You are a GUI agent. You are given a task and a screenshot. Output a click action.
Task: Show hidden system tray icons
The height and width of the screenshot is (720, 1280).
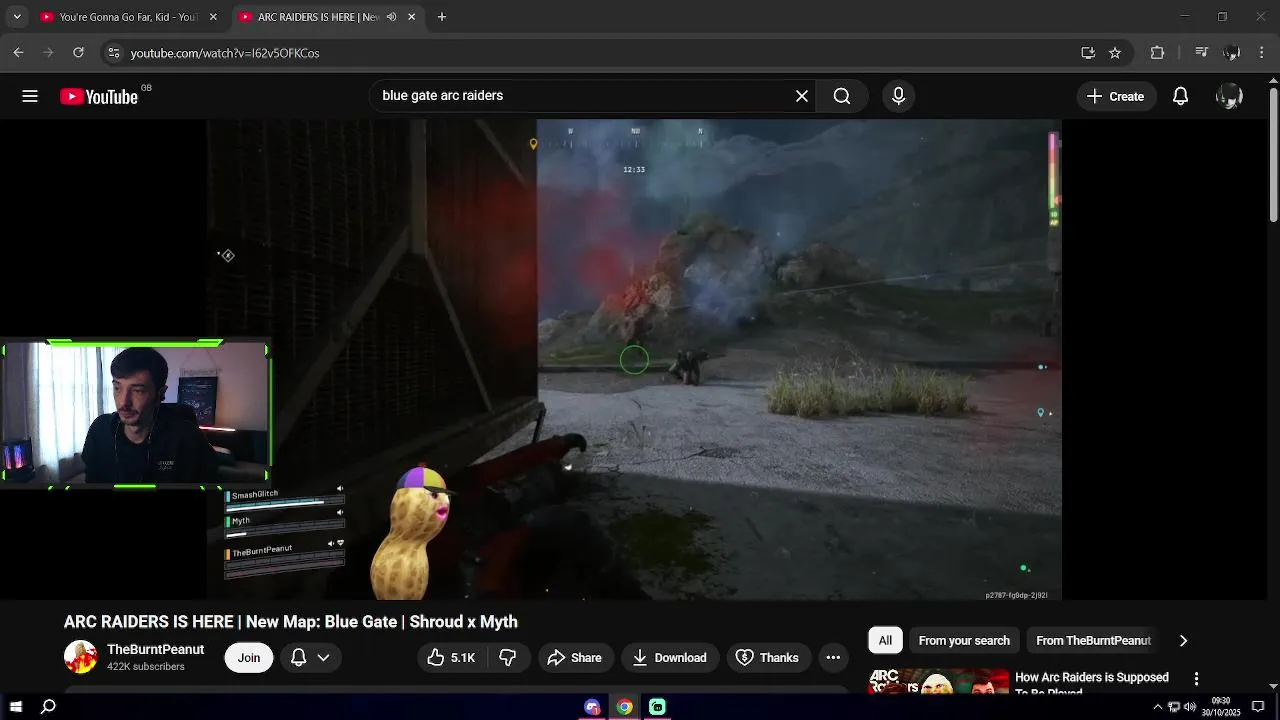pyautogui.click(x=1158, y=707)
